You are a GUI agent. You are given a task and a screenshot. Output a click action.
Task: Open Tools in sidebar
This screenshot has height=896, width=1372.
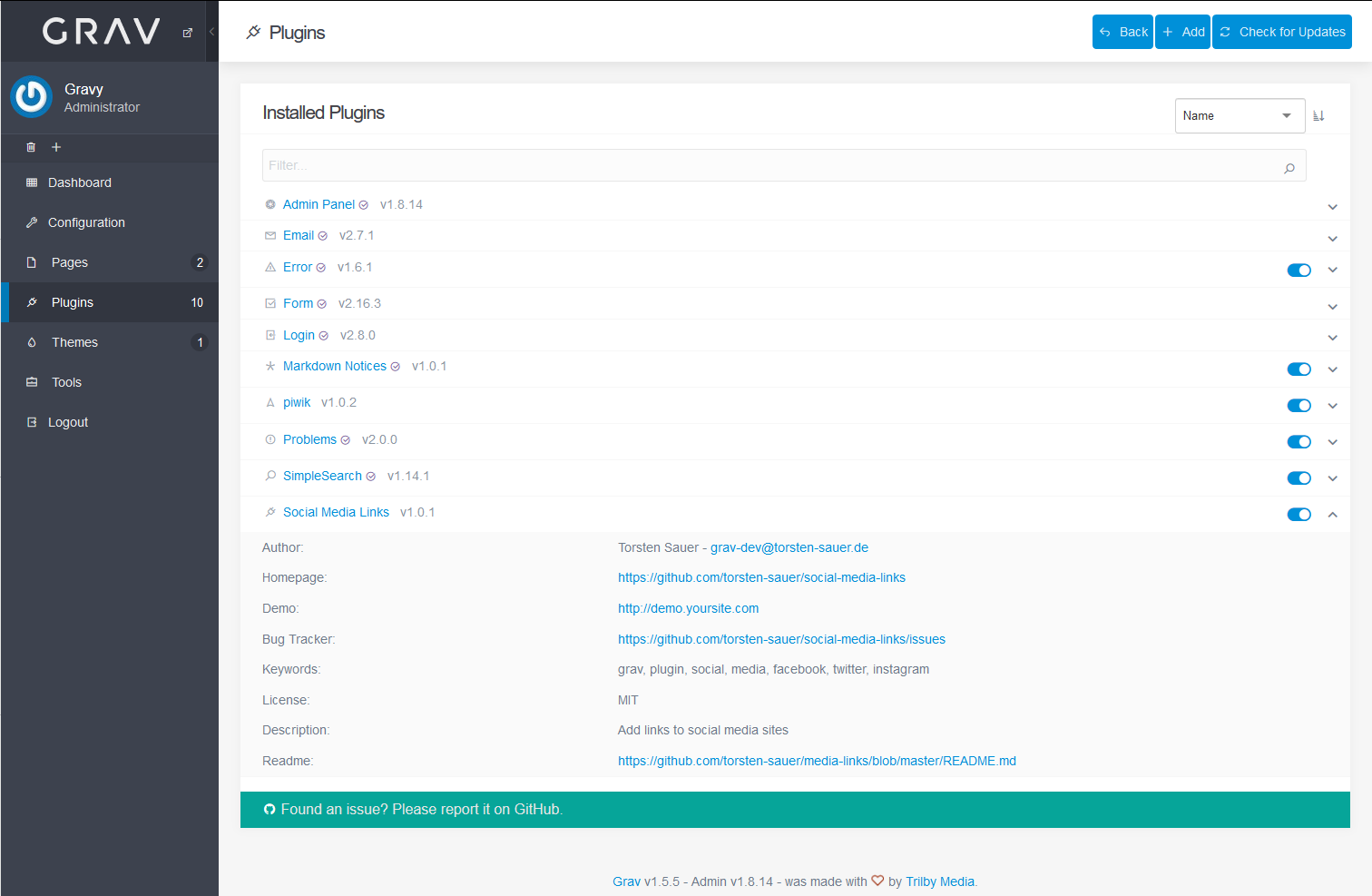click(110, 382)
